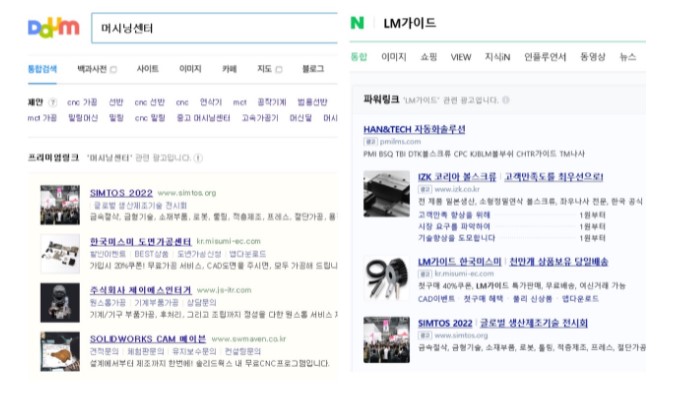Click the suggested keyword 공작기계
Screen dimensions: 676x394
(x=272, y=102)
